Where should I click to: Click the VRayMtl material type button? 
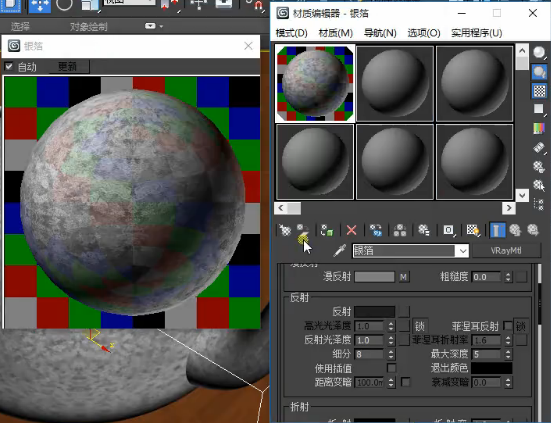(506, 250)
